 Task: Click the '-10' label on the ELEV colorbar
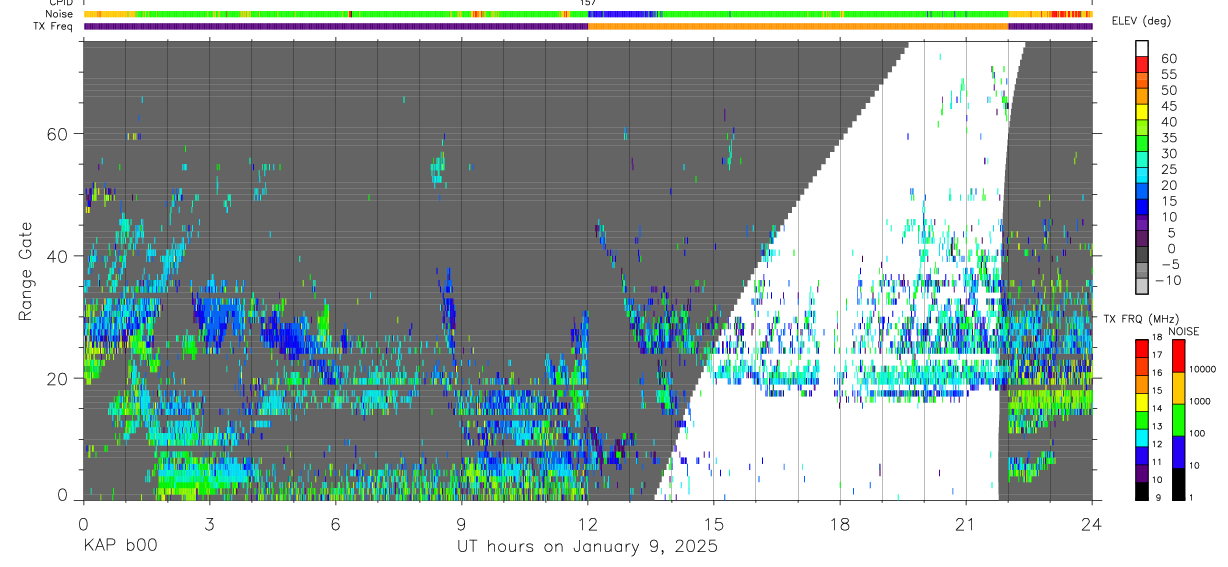coord(1169,281)
